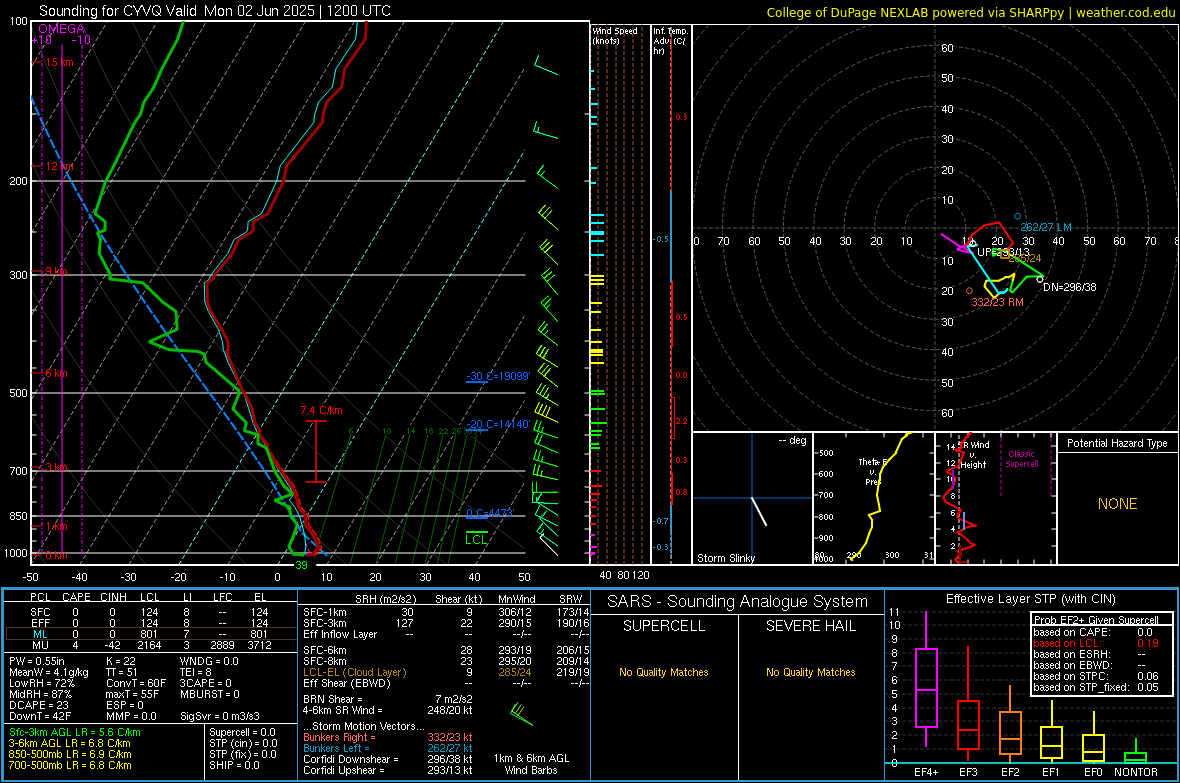Click the 332/23 RM marker on the hodograph
This screenshot has height=783, width=1180.
point(969,291)
